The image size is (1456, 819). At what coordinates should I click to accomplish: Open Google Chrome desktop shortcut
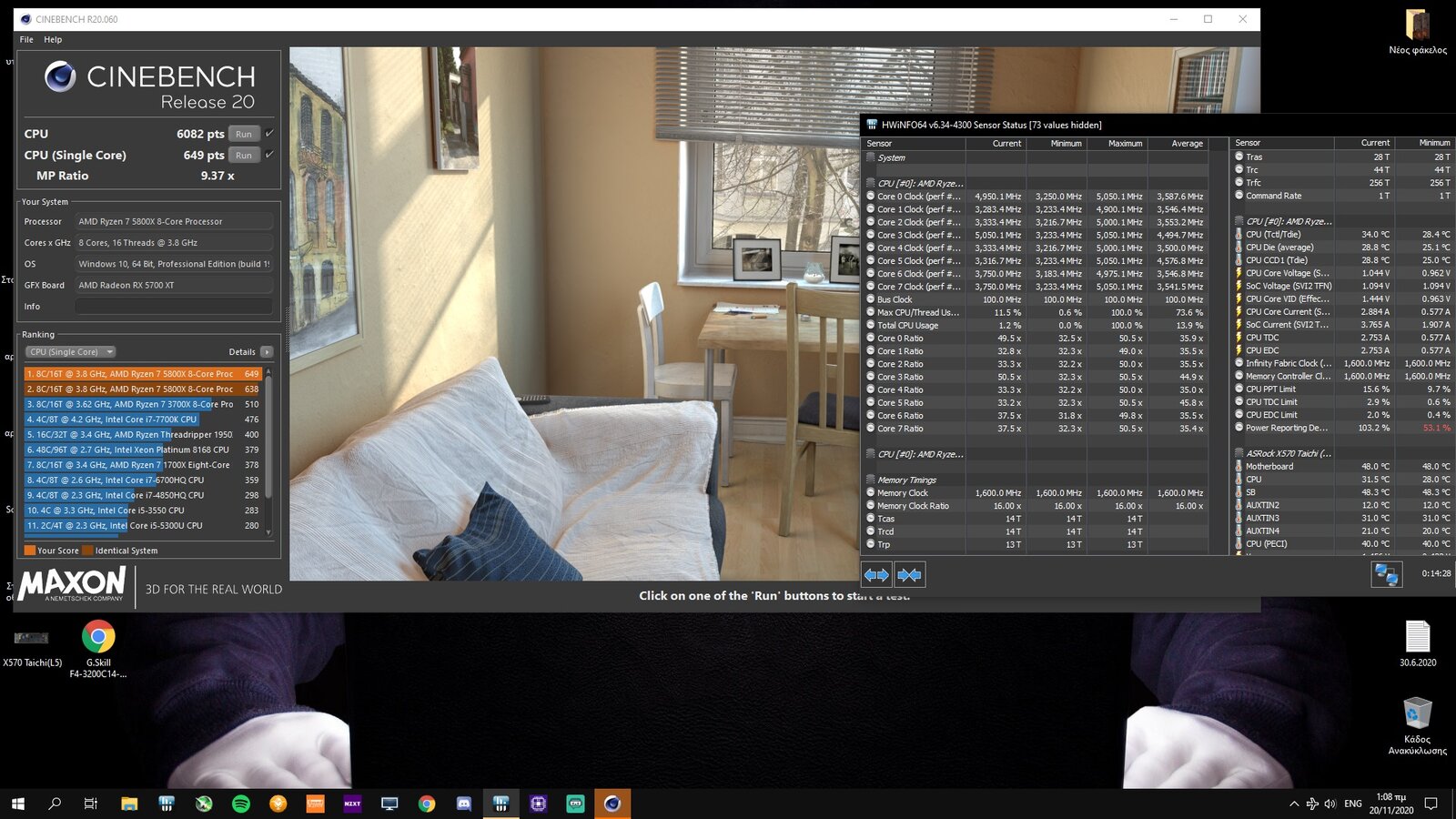(x=98, y=648)
